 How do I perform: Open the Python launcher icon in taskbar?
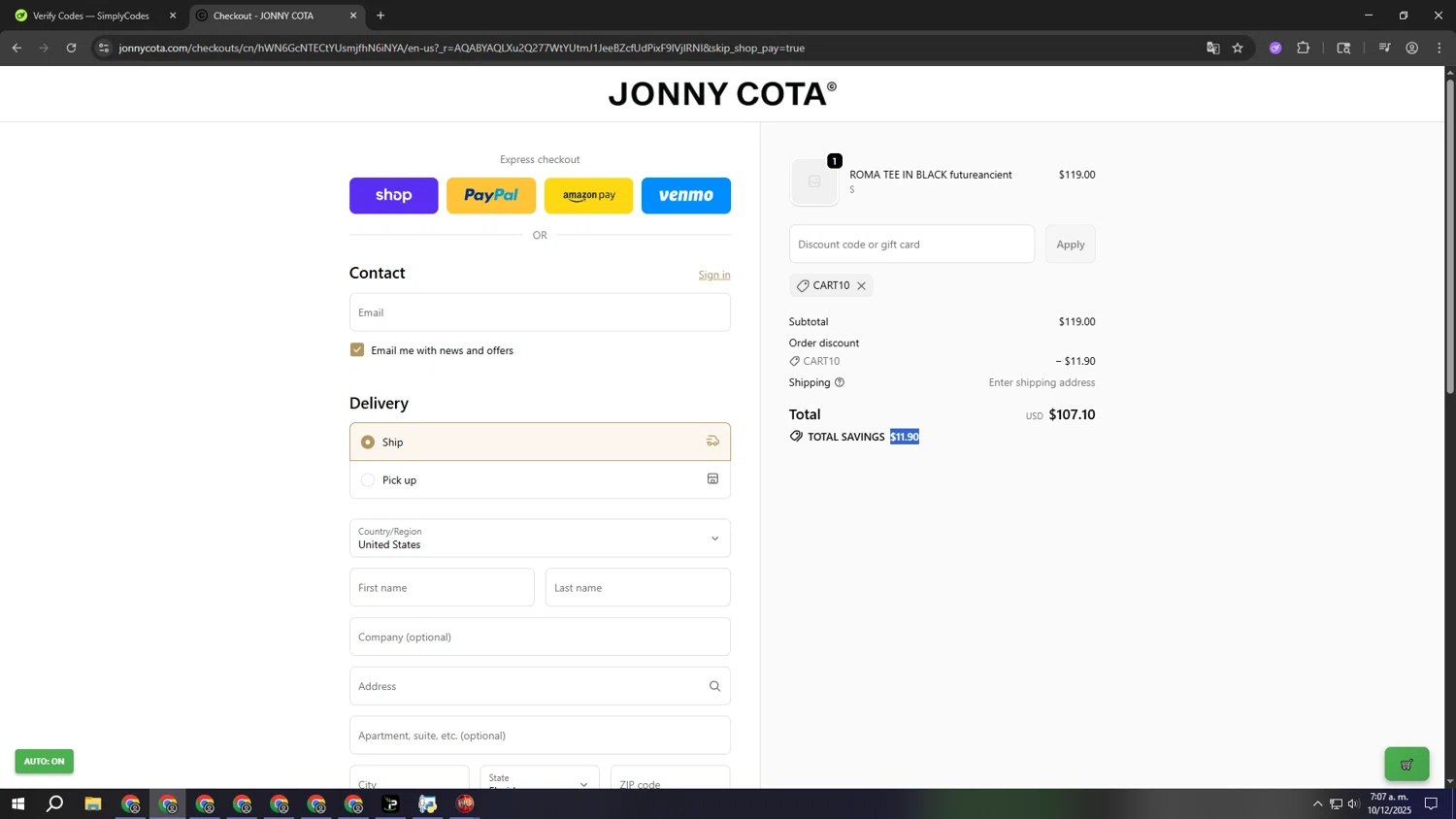click(x=428, y=804)
